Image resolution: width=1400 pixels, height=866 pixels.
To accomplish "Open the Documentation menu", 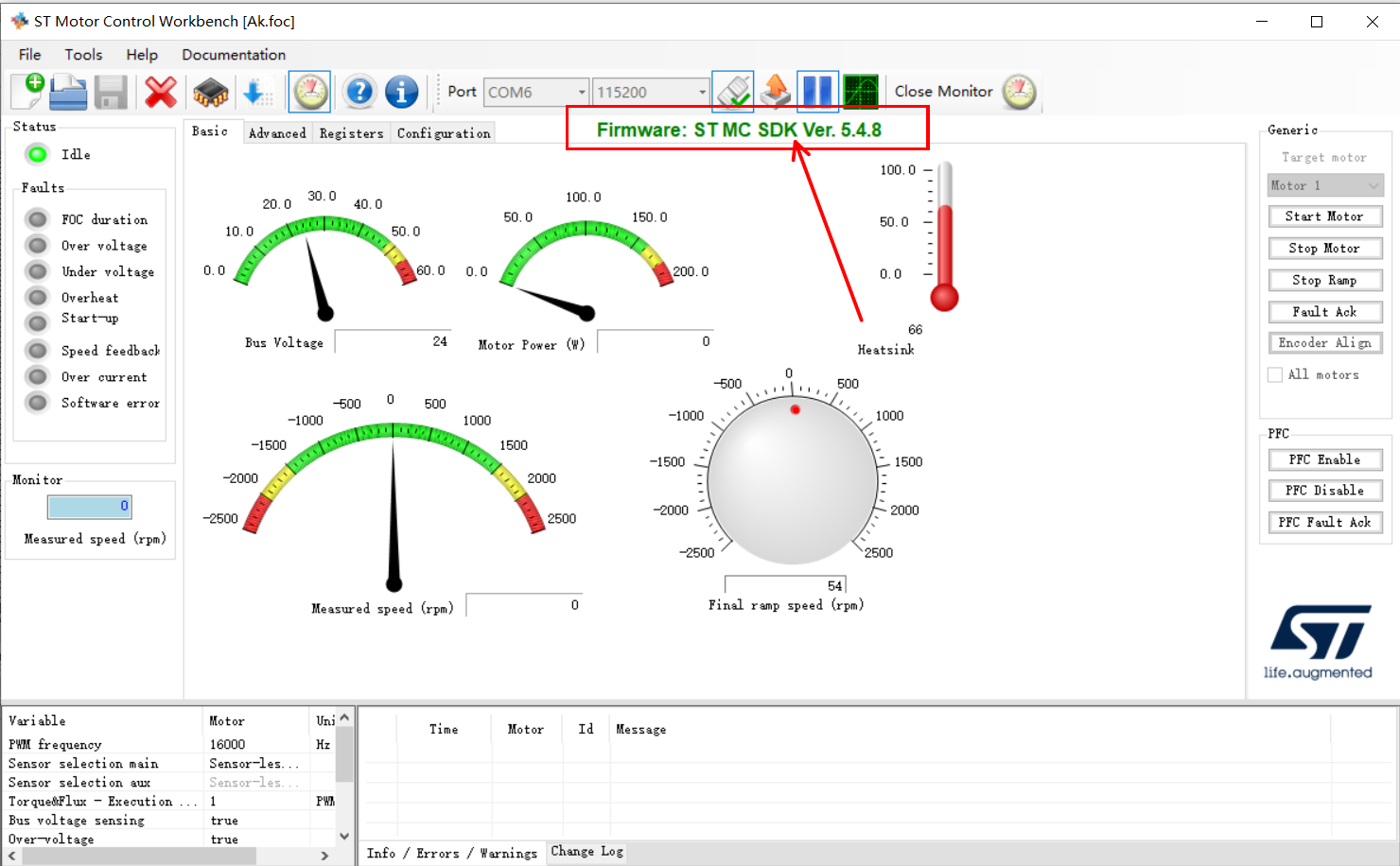I will pyautogui.click(x=234, y=55).
